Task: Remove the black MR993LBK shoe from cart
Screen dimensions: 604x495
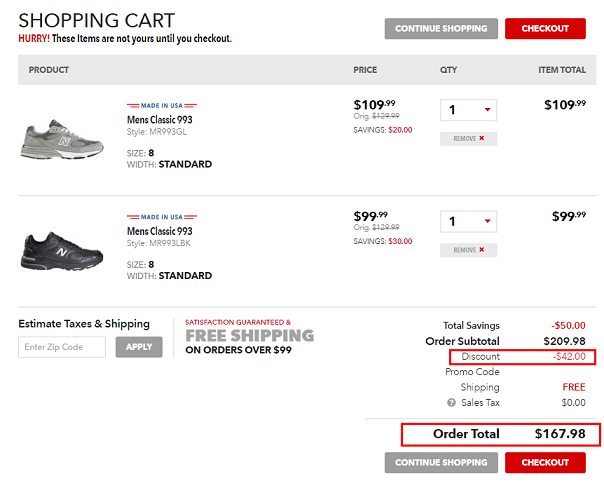Action: click(x=468, y=250)
